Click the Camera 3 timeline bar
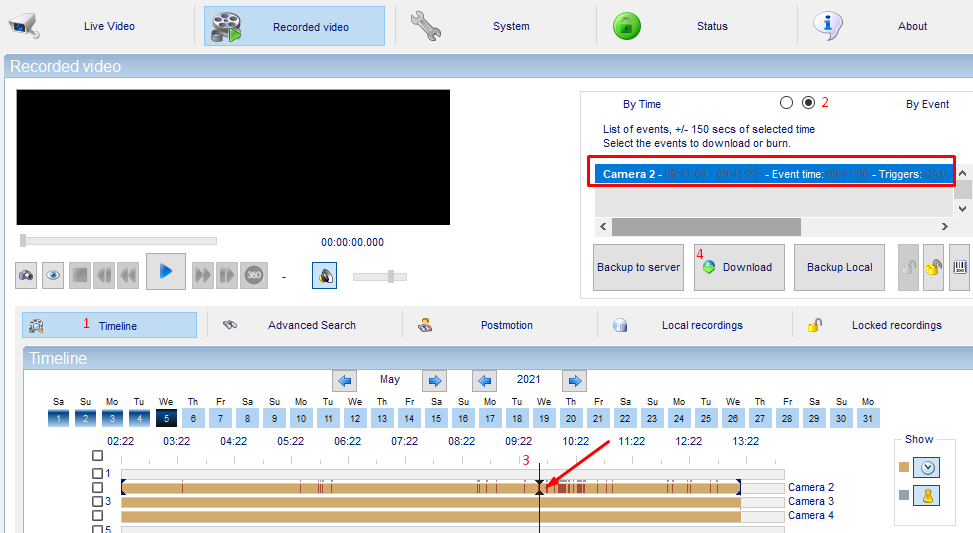Image resolution: width=973 pixels, height=533 pixels. (431, 503)
